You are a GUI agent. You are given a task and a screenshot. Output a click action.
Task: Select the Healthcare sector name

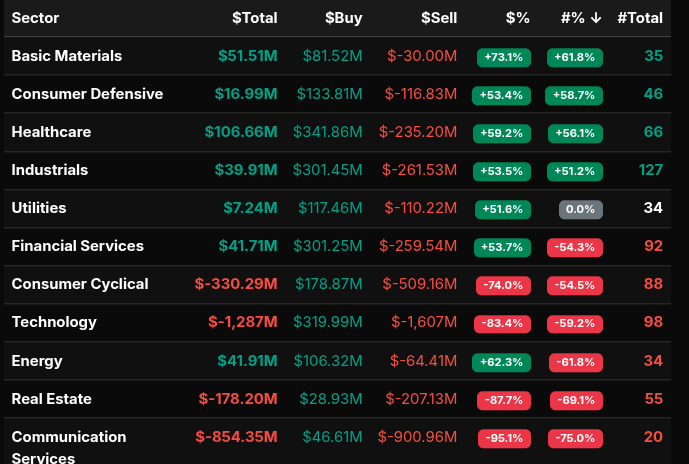pyautogui.click(x=51, y=132)
